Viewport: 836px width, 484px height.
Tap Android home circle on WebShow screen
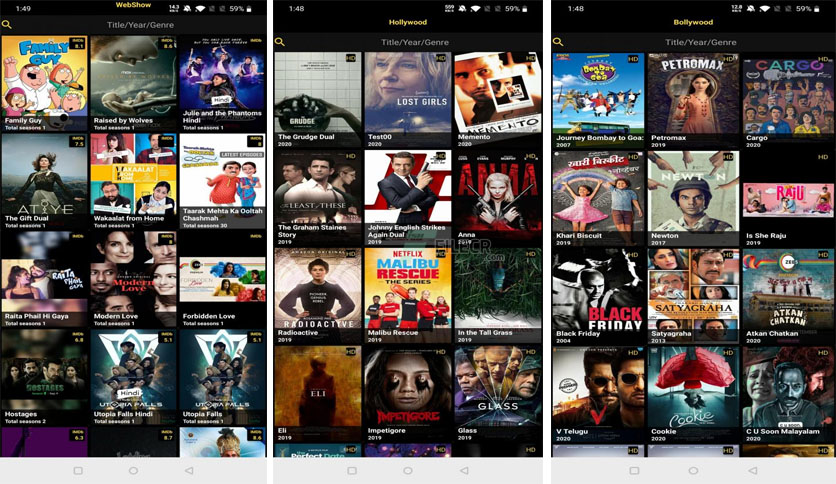coord(133,471)
